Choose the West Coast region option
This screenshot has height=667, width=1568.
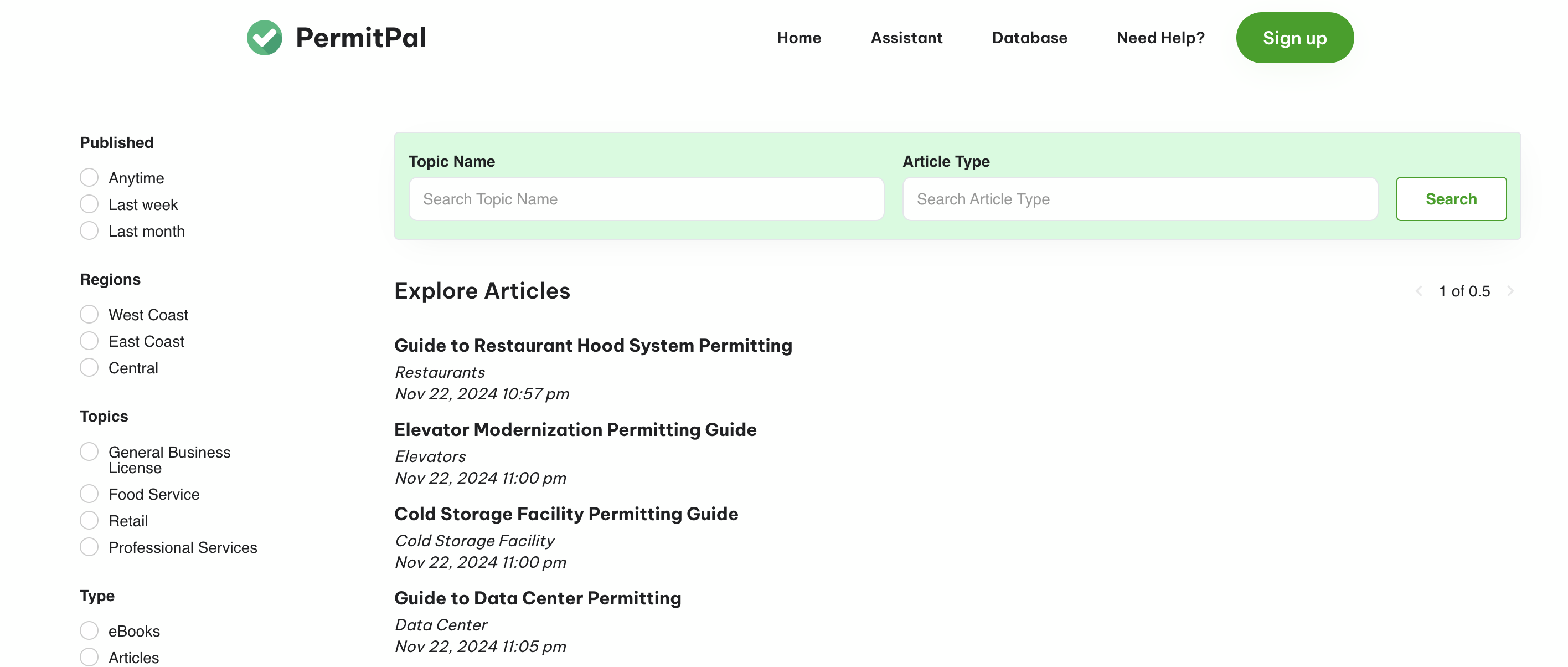(x=90, y=314)
